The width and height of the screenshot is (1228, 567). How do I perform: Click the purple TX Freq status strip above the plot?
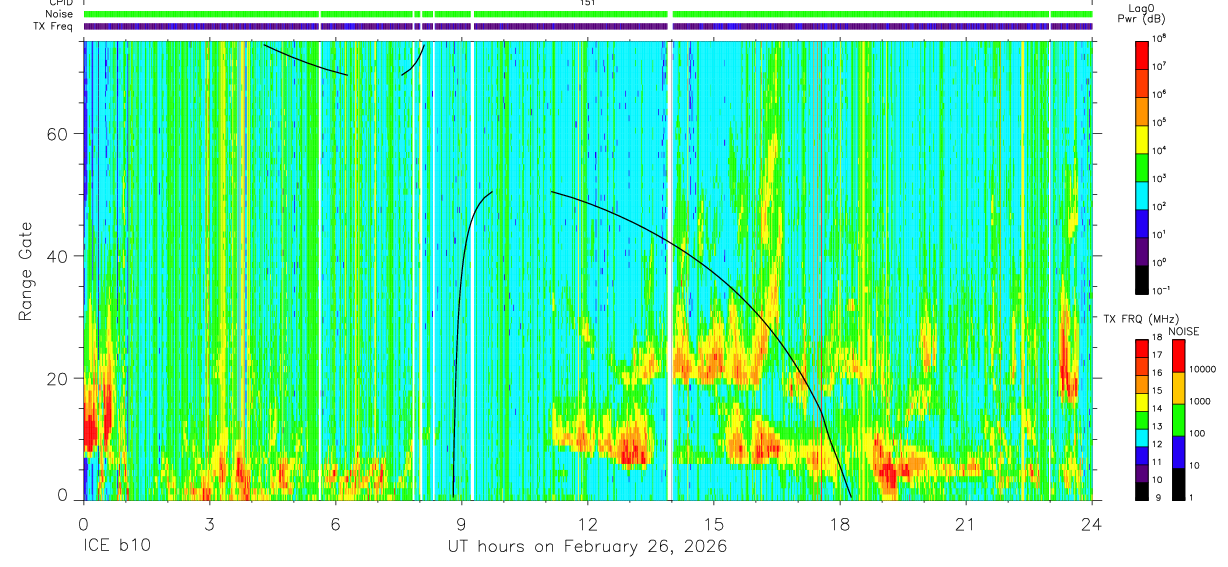pos(588,27)
